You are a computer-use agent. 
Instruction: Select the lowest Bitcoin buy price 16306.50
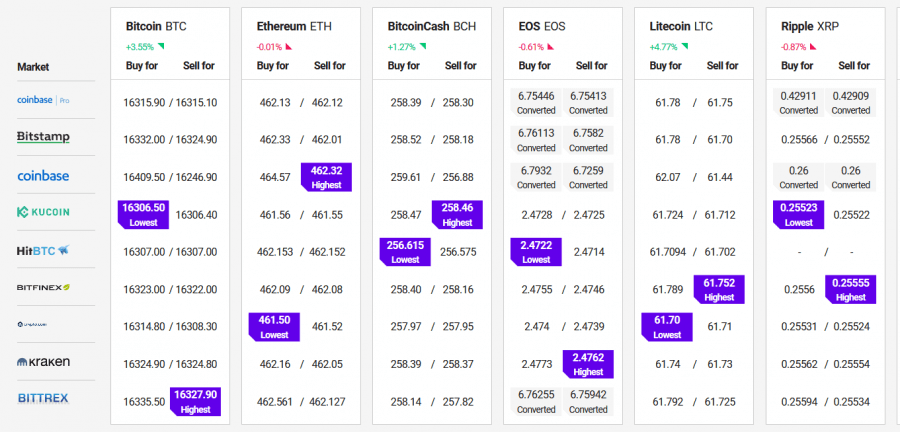pyautogui.click(x=143, y=215)
